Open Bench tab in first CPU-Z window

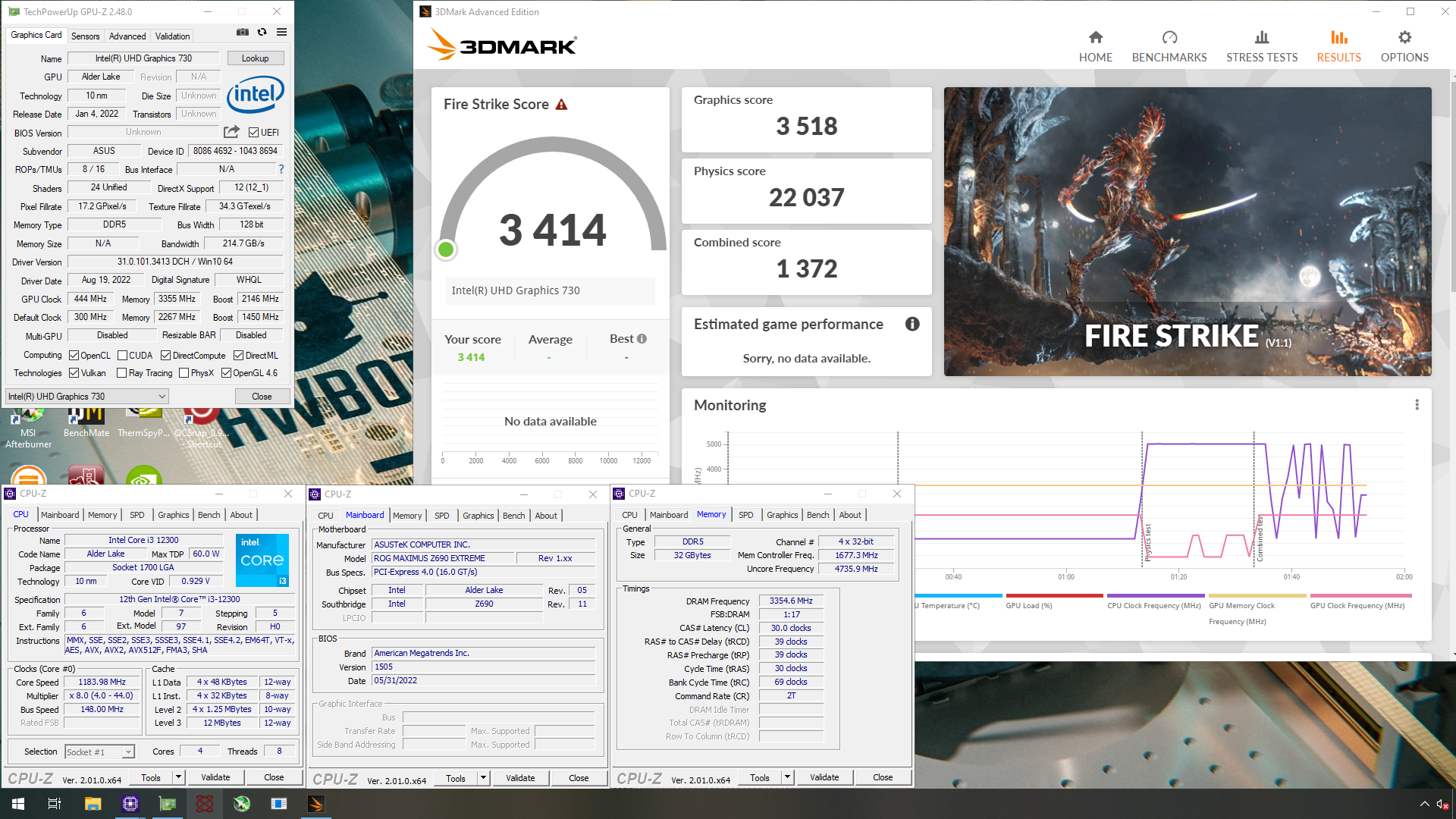coord(209,515)
